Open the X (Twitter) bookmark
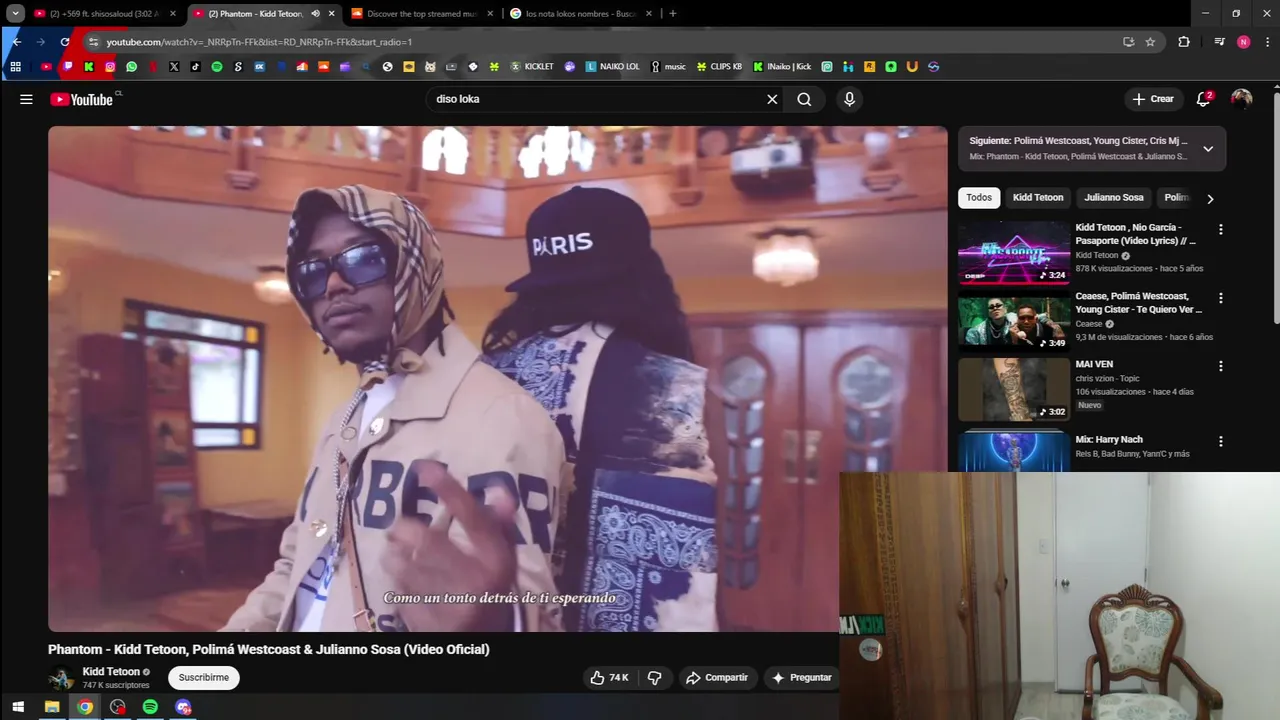The height and width of the screenshot is (720, 1280). pos(174,67)
